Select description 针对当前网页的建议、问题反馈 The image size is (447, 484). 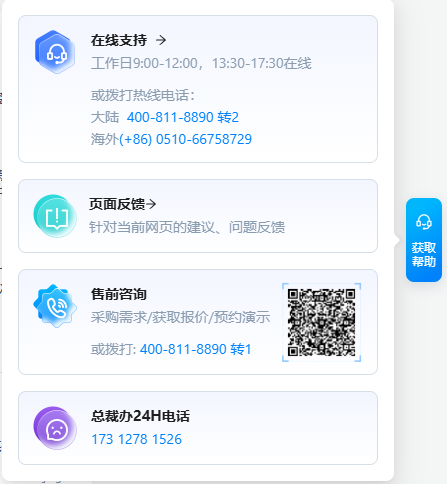[x=187, y=227]
